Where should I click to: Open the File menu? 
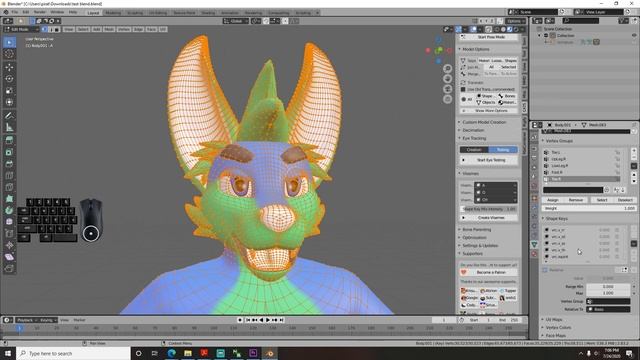[x=14, y=12]
